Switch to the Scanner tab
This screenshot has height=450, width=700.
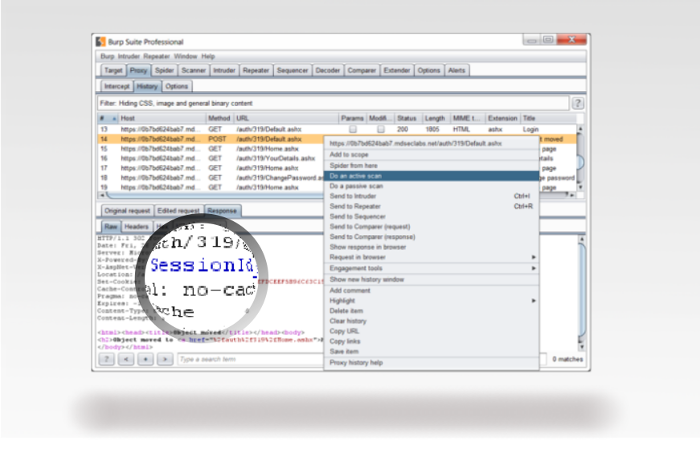point(193,71)
